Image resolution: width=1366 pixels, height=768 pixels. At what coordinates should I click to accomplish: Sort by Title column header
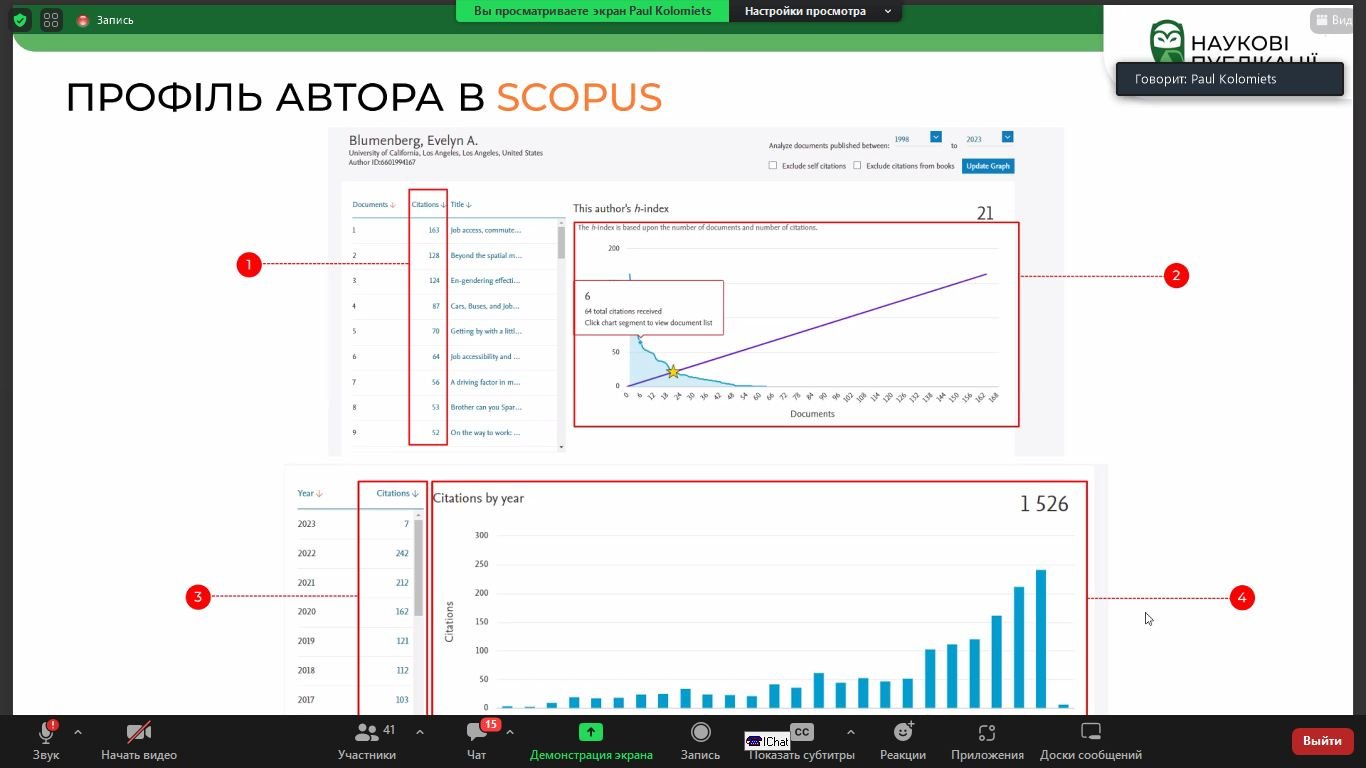click(x=461, y=205)
